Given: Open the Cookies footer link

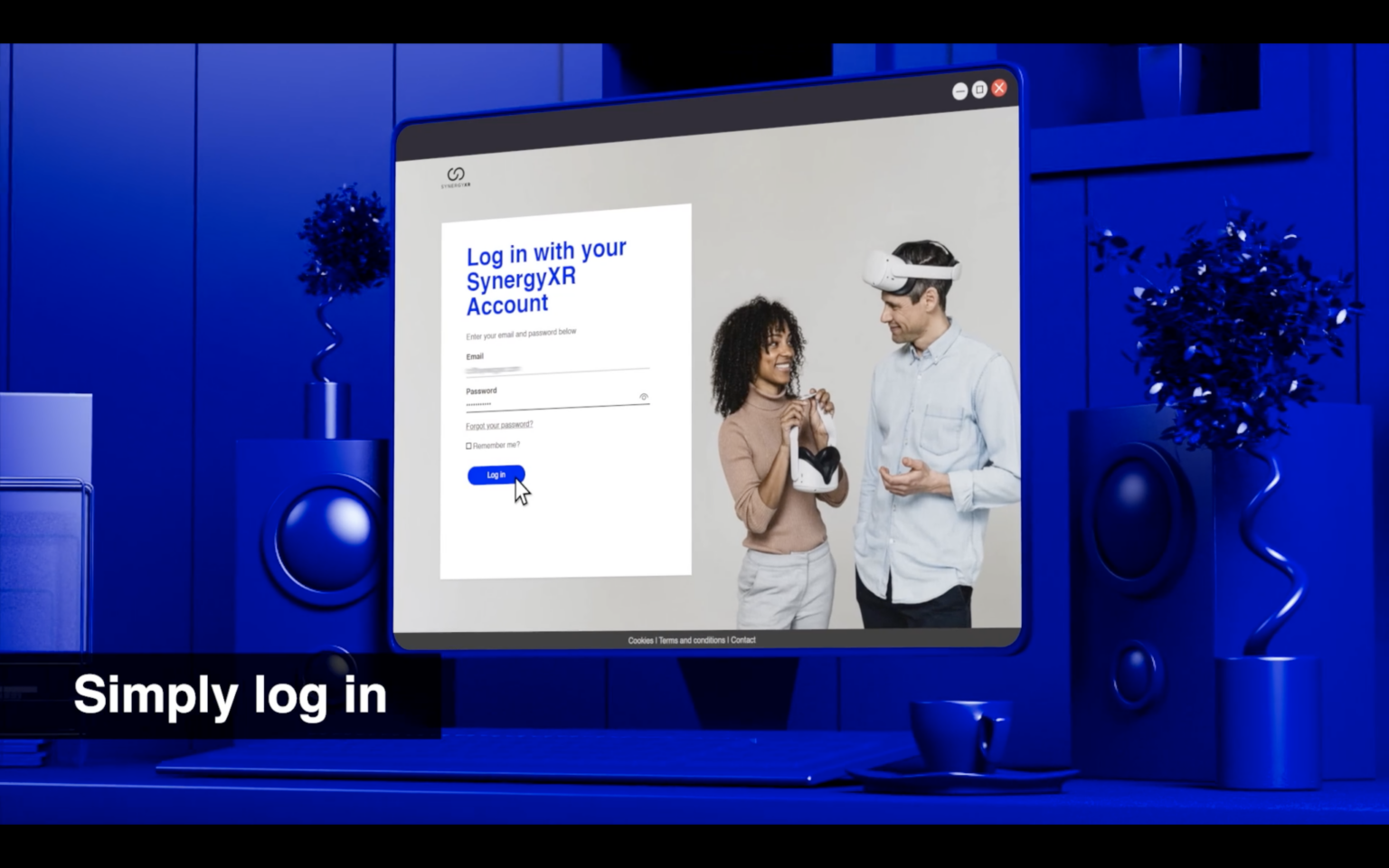Looking at the screenshot, I should [x=640, y=640].
